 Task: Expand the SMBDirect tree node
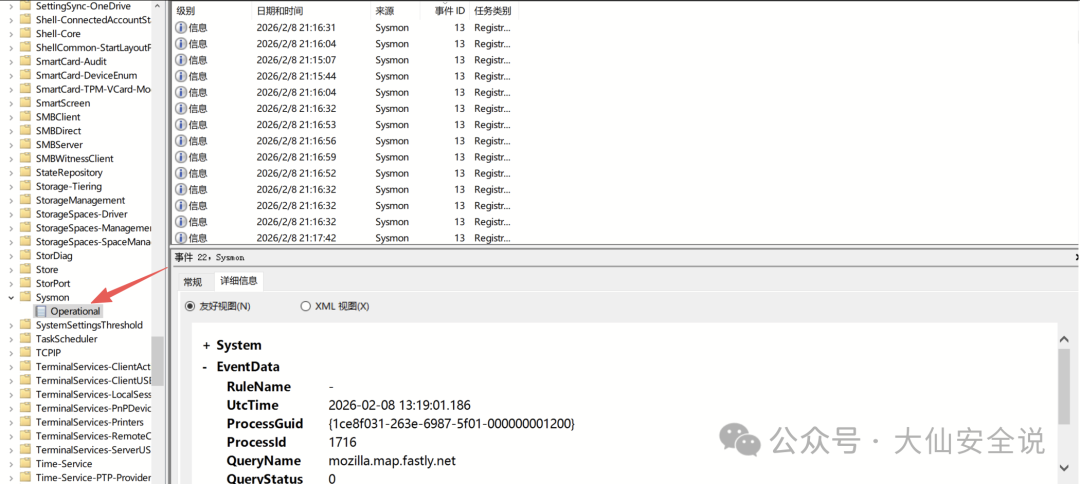click(x=10, y=131)
